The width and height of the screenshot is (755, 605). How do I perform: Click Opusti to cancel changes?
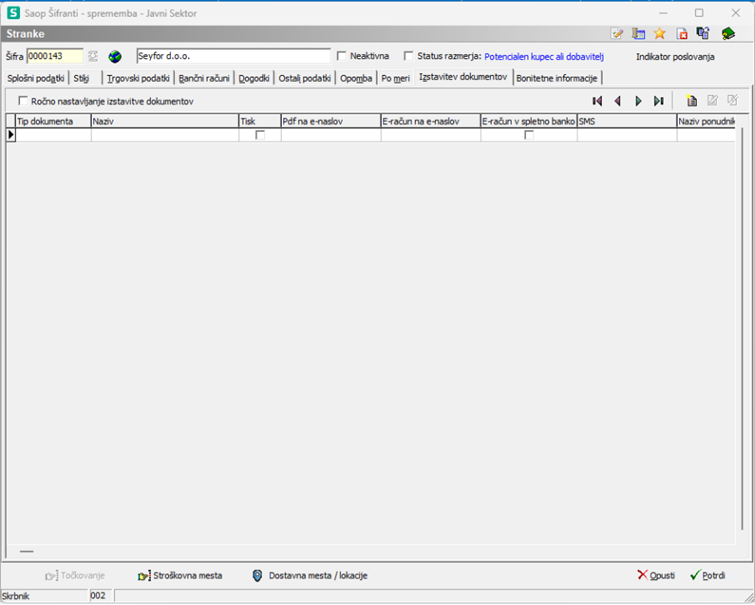(656, 576)
